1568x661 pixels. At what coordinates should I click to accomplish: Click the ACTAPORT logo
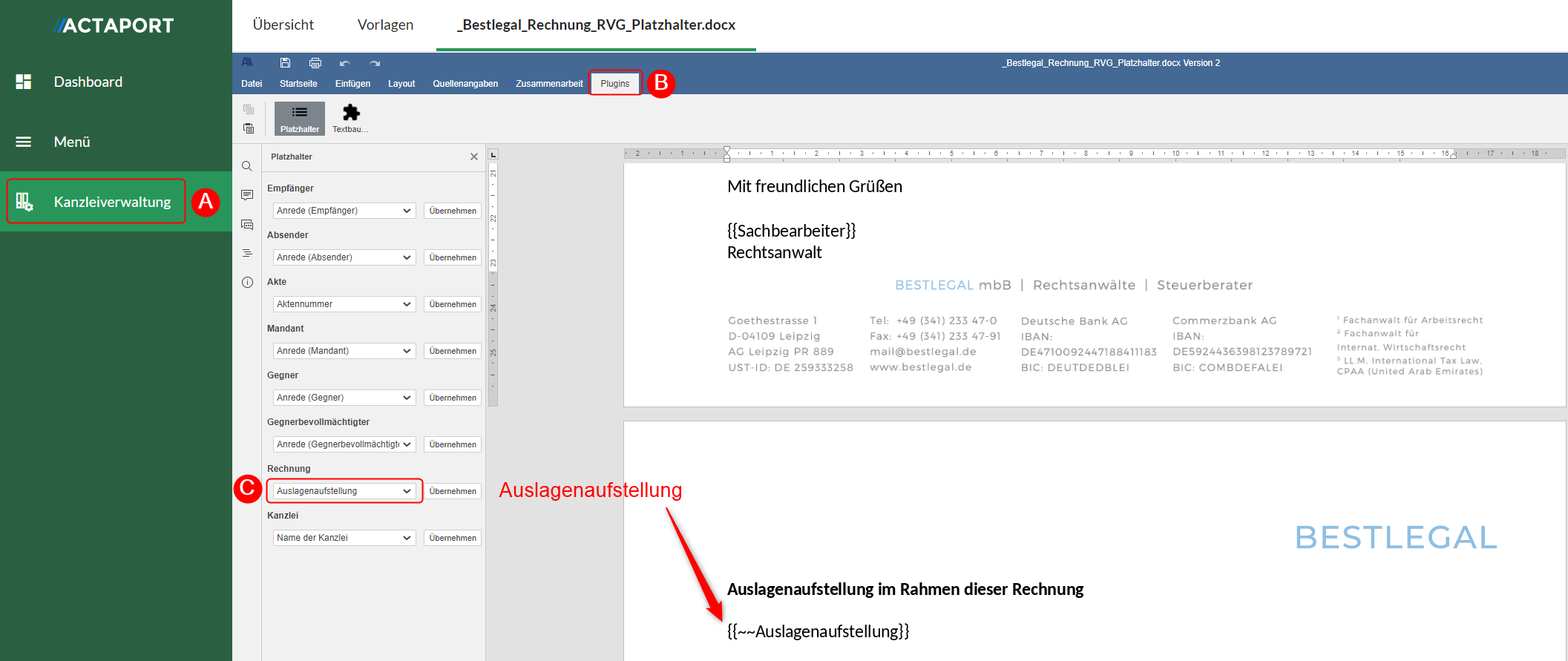pos(114,25)
